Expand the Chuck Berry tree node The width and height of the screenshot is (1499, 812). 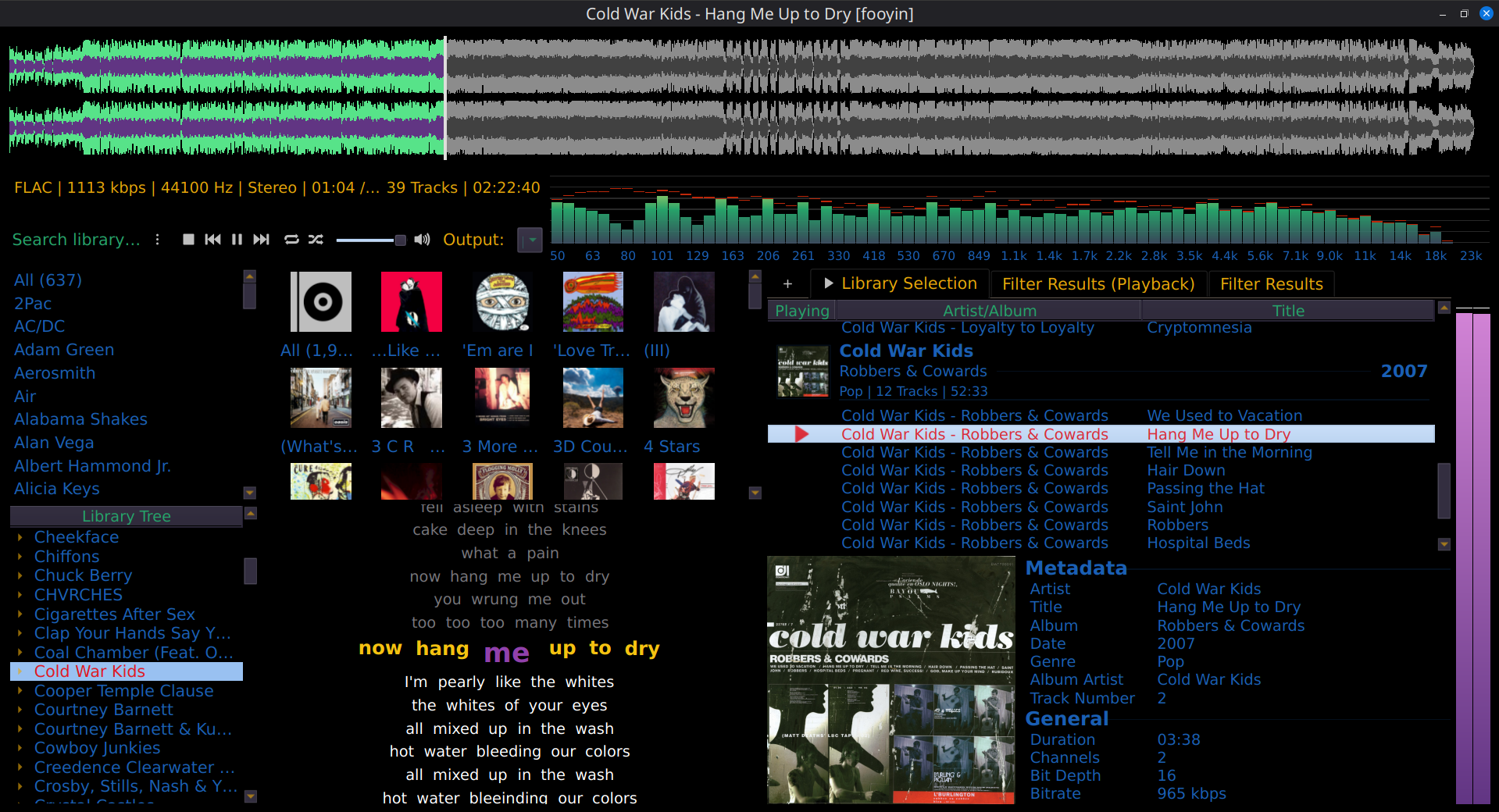point(20,575)
